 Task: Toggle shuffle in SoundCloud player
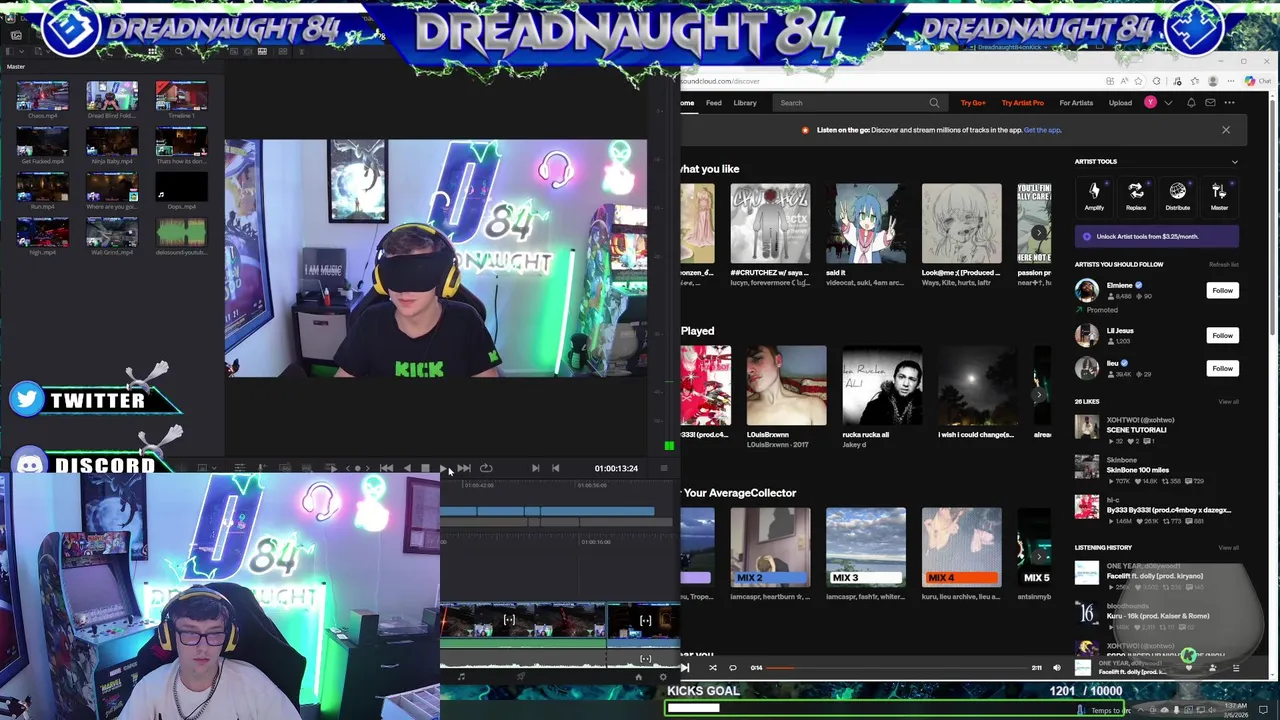[712, 667]
